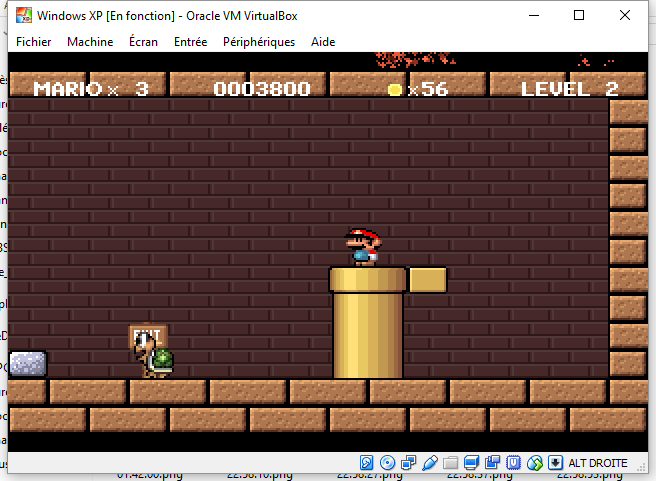
Task: Click the yellow coin icon in HUD
Action: [x=395, y=90]
